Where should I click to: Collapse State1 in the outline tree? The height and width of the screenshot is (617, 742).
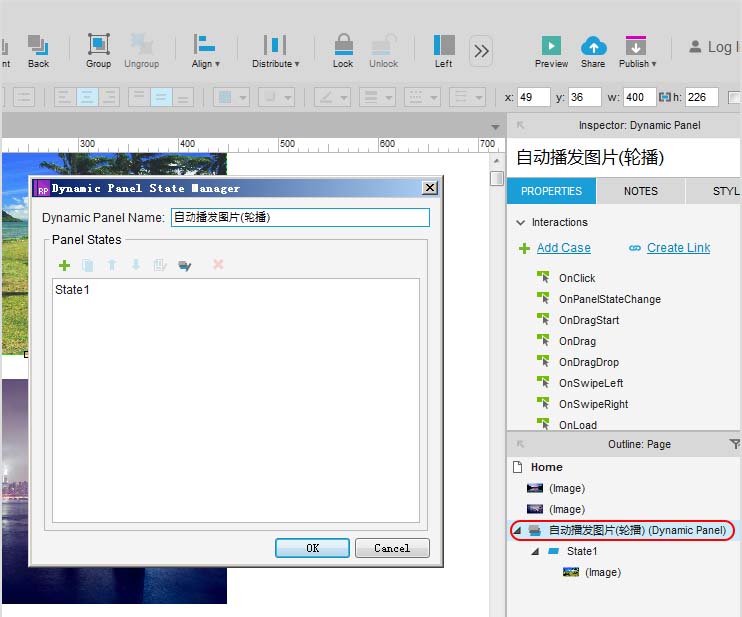point(535,551)
